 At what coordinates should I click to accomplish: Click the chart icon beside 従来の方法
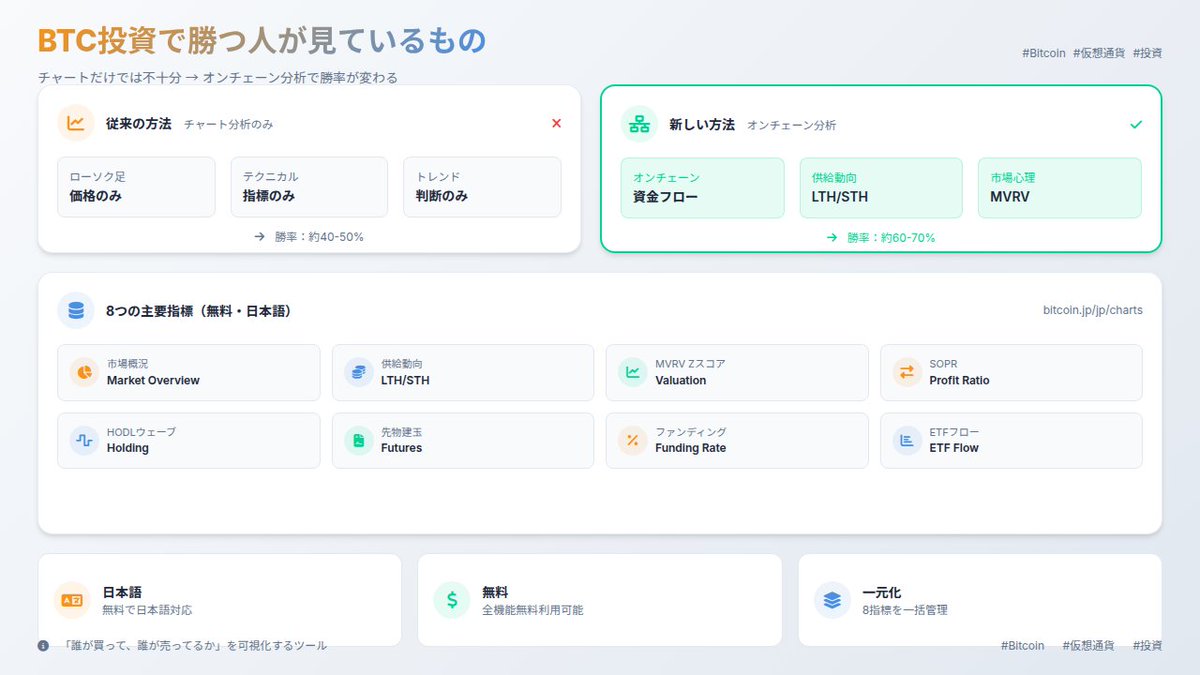[76, 124]
